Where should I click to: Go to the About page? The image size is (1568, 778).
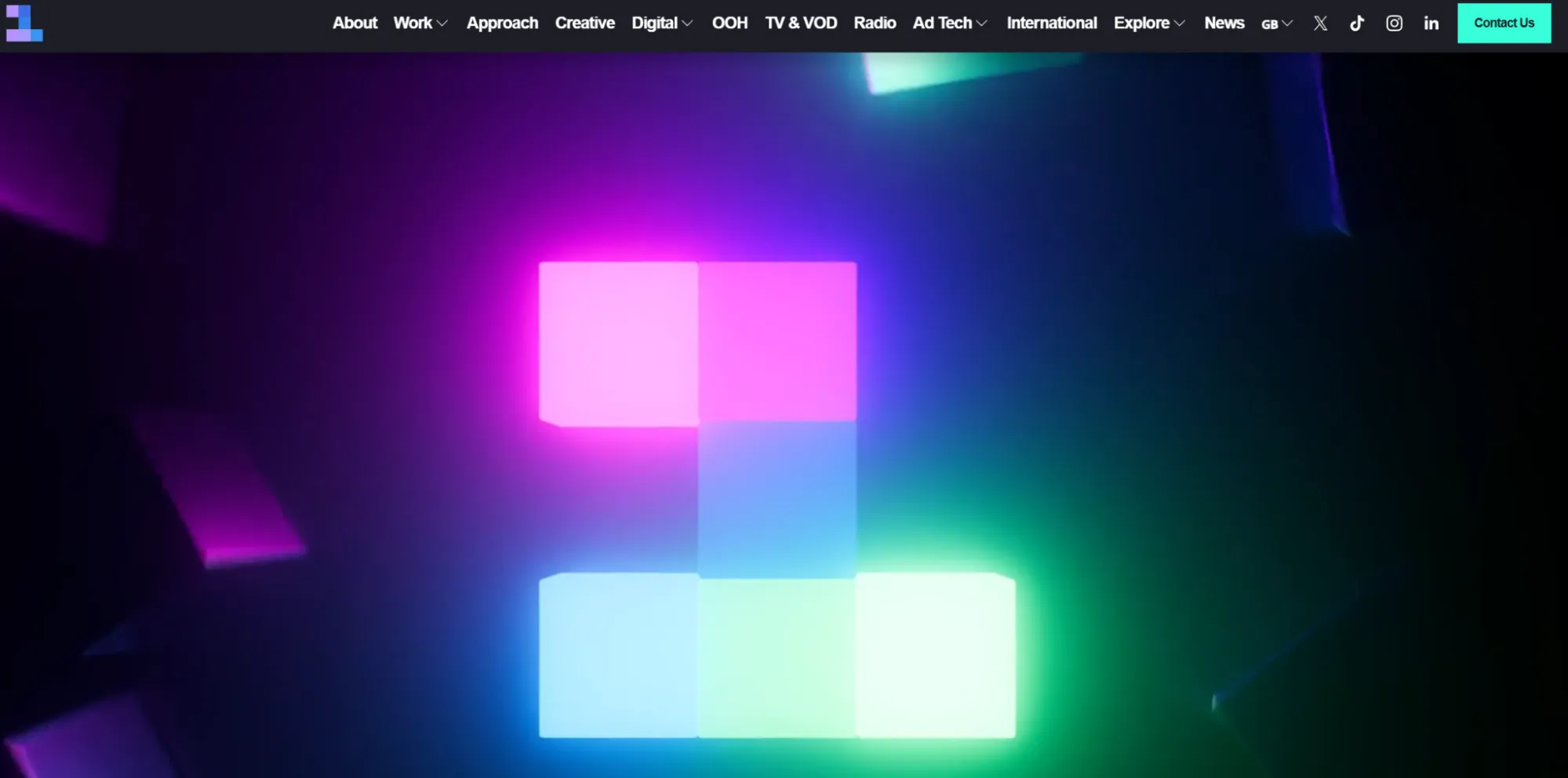(x=355, y=24)
